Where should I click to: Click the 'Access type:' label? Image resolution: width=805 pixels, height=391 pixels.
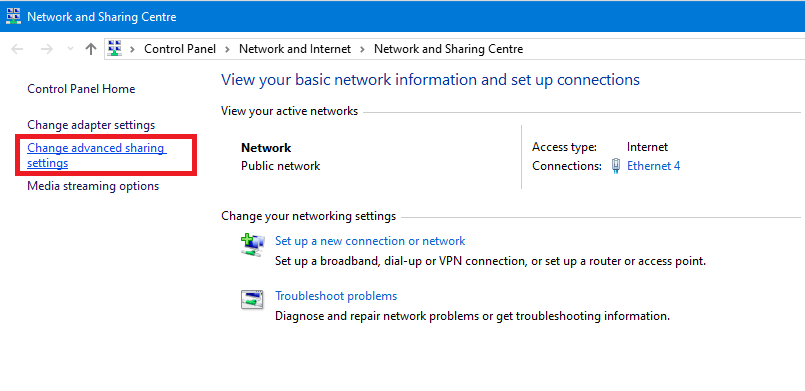click(x=564, y=147)
